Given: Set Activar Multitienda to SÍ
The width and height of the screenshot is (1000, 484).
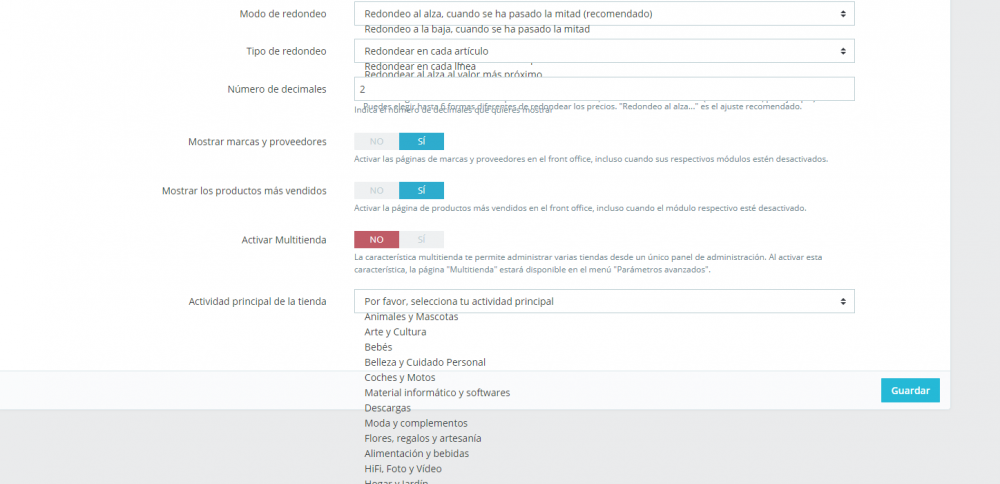Looking at the screenshot, I should coord(422,240).
